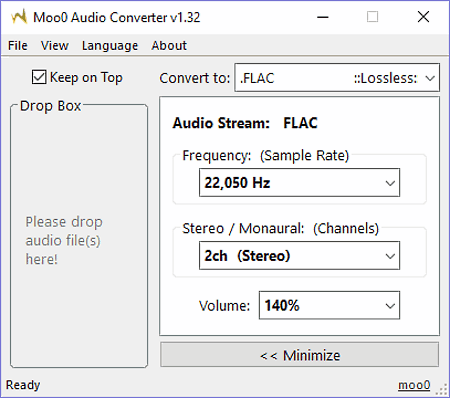
Task: Expand the Frequency sample rate dropdown
Action: click(299, 183)
